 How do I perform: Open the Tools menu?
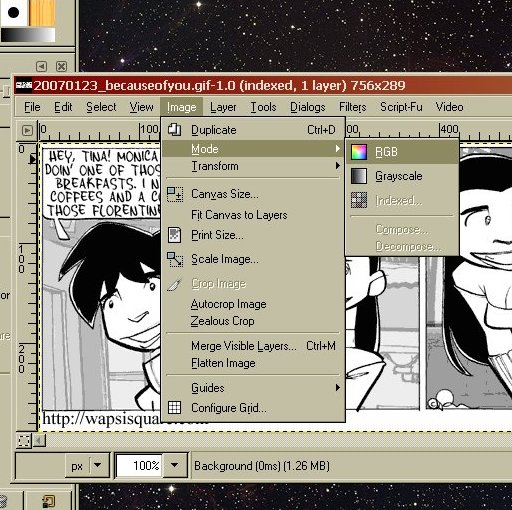coord(263,107)
